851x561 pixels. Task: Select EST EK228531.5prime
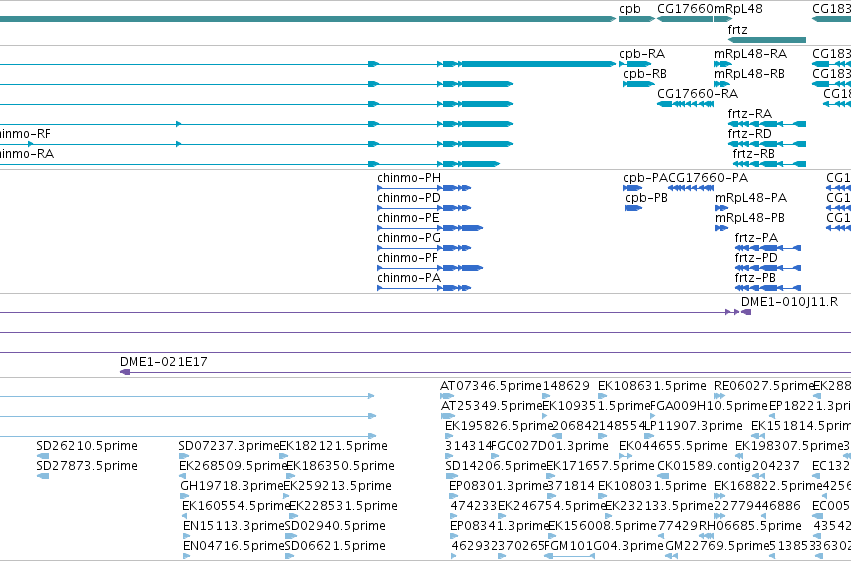click(294, 516)
